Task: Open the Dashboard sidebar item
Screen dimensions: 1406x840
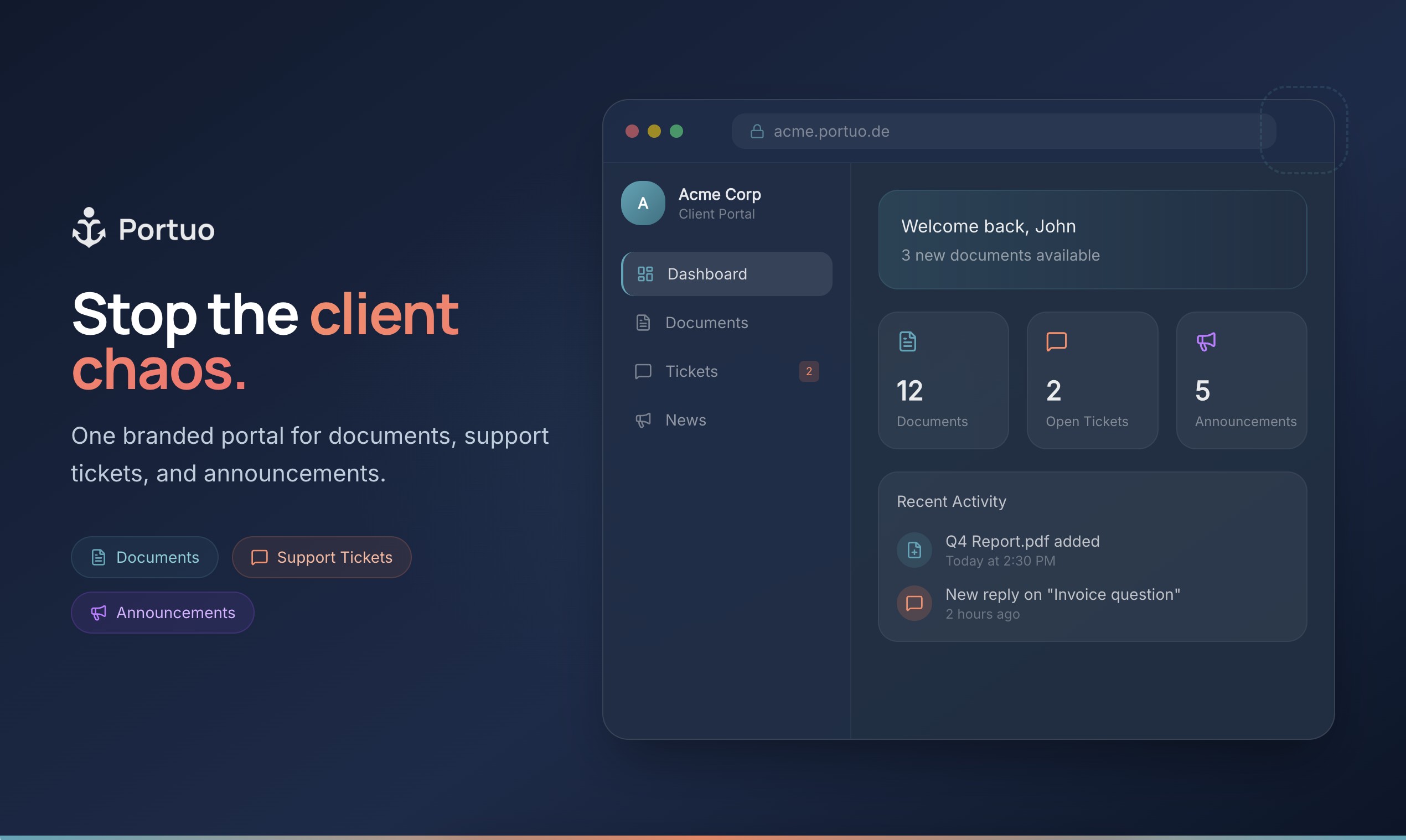Action: pos(726,274)
